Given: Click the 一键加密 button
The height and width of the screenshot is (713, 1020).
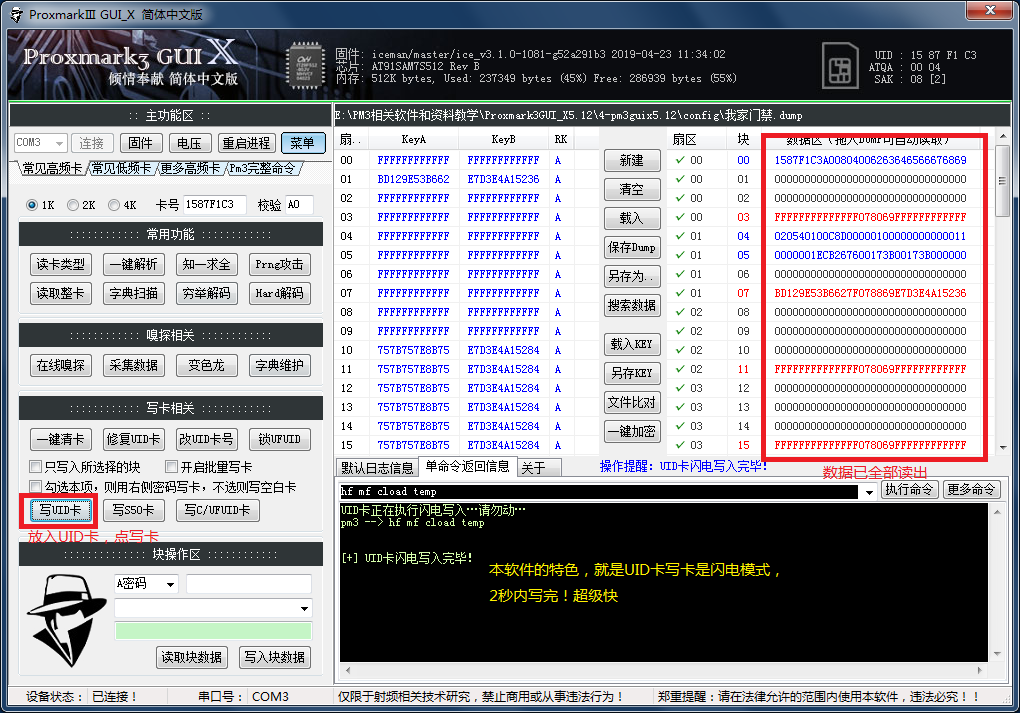Looking at the screenshot, I should click(632, 431).
